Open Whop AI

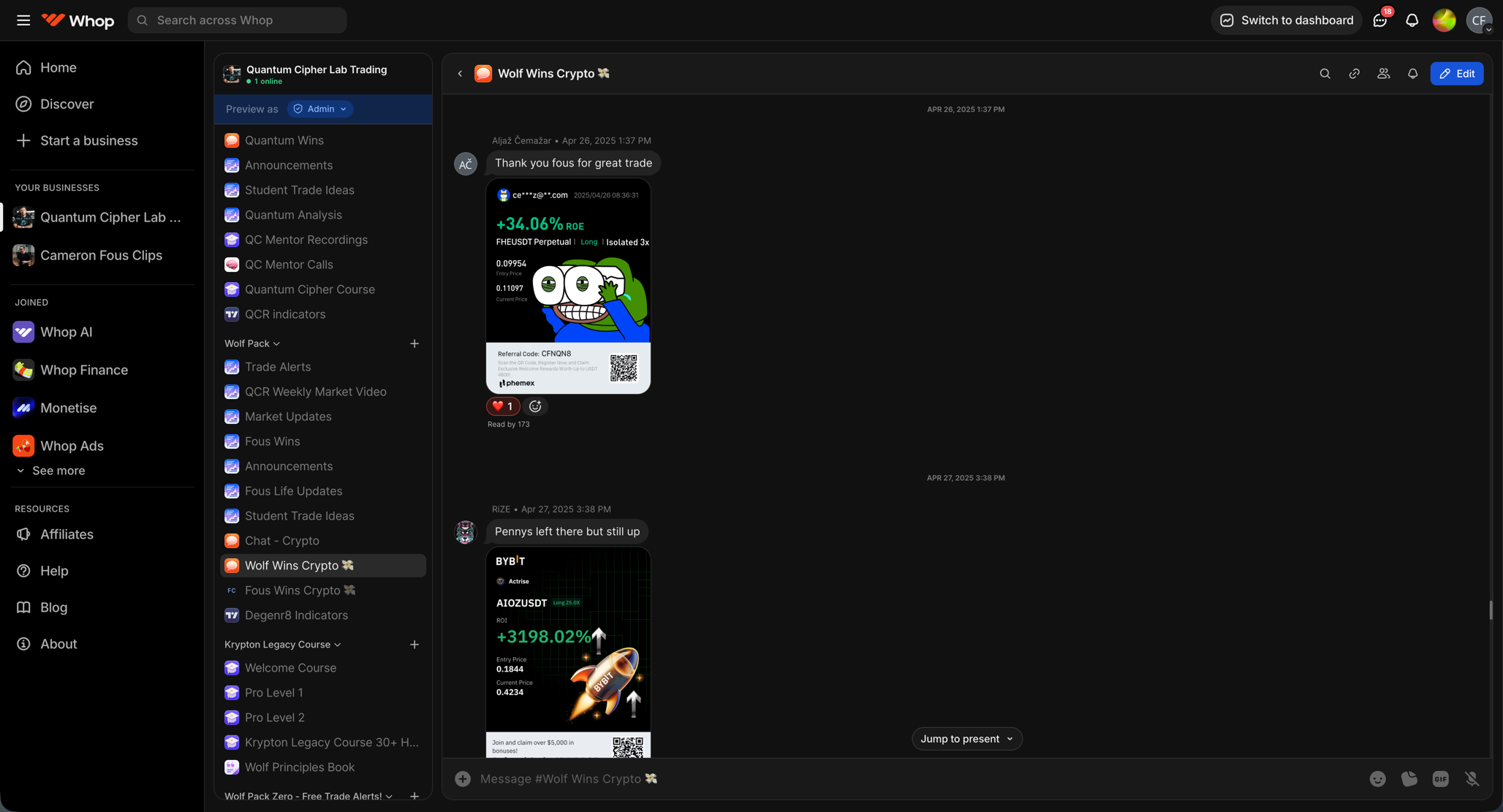click(102, 333)
